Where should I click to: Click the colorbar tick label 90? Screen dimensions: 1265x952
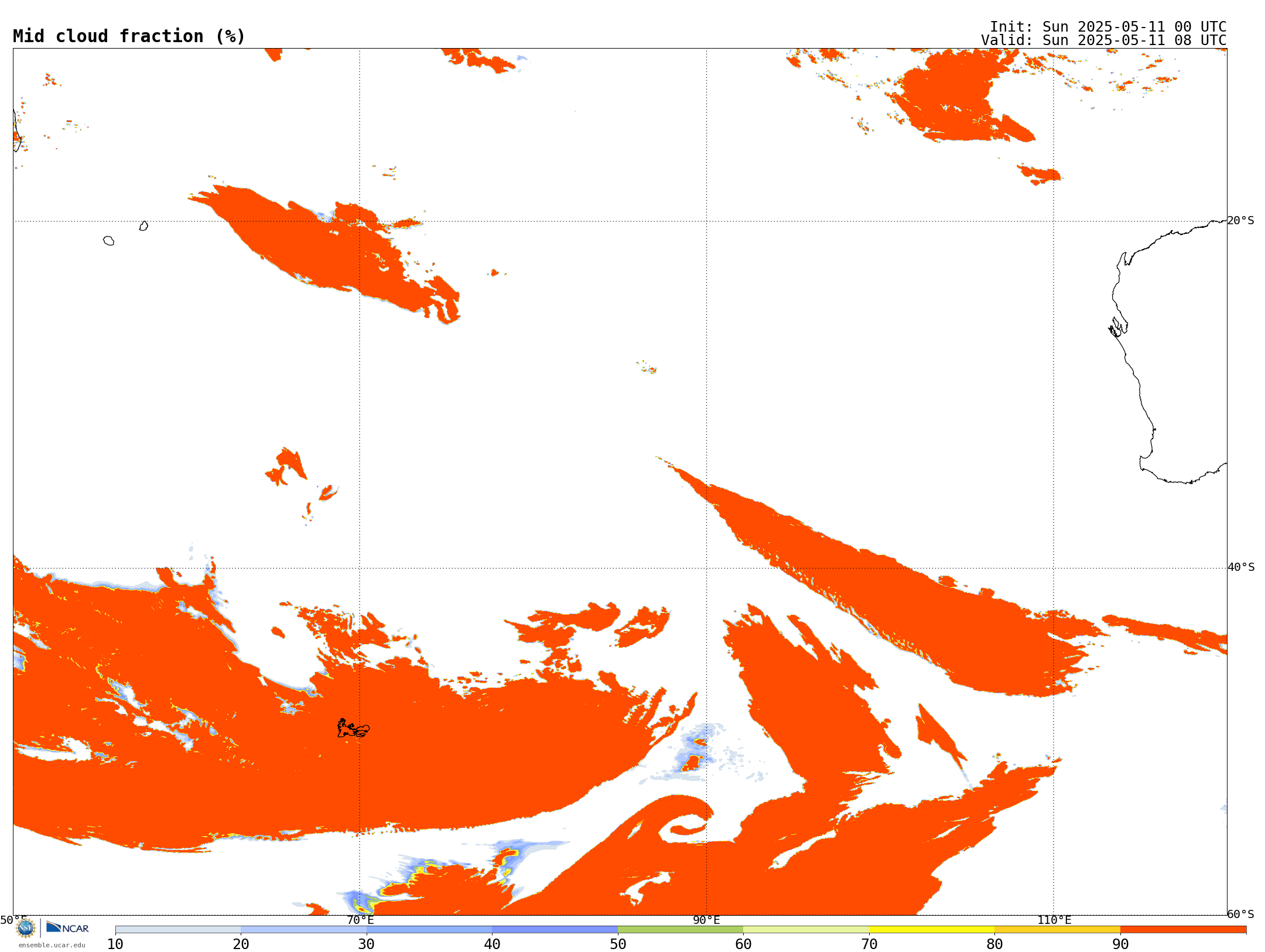pyautogui.click(x=1120, y=944)
